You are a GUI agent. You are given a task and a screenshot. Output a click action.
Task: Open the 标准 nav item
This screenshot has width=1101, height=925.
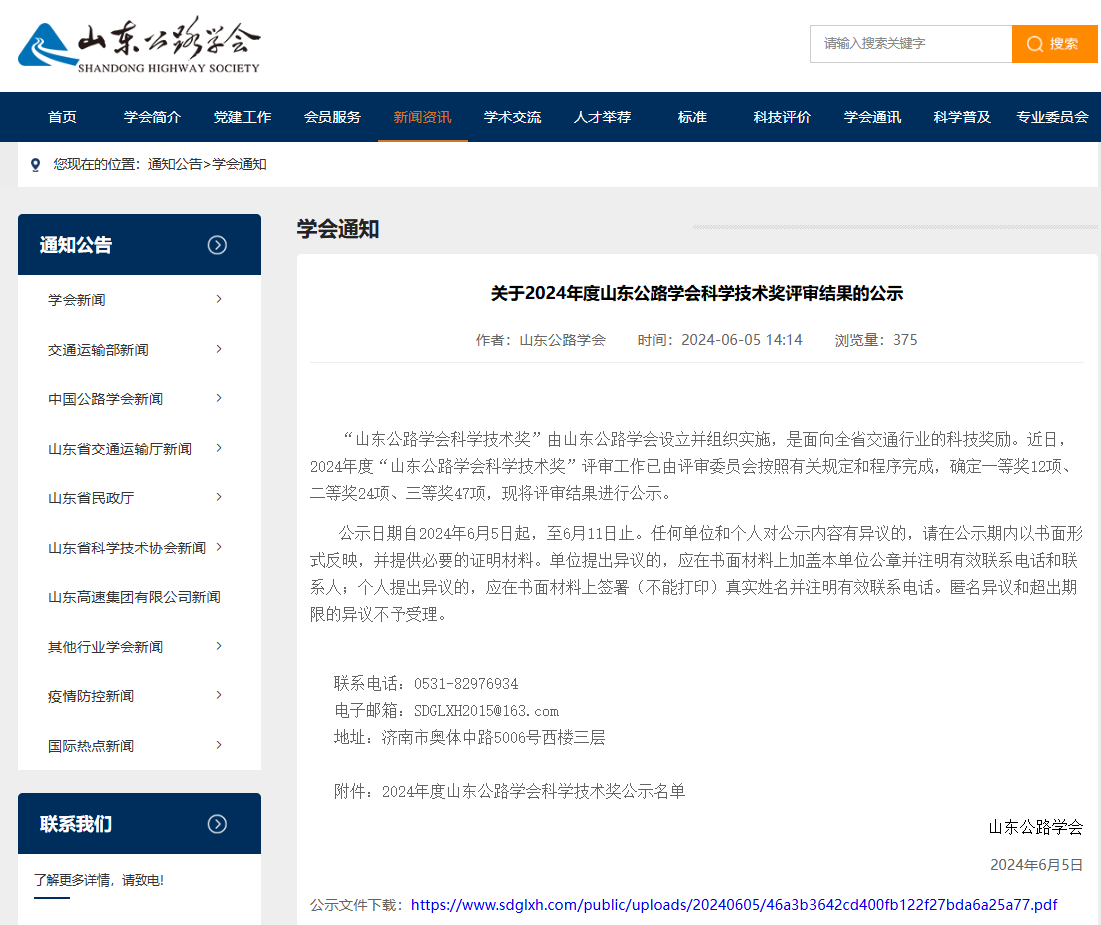point(692,117)
